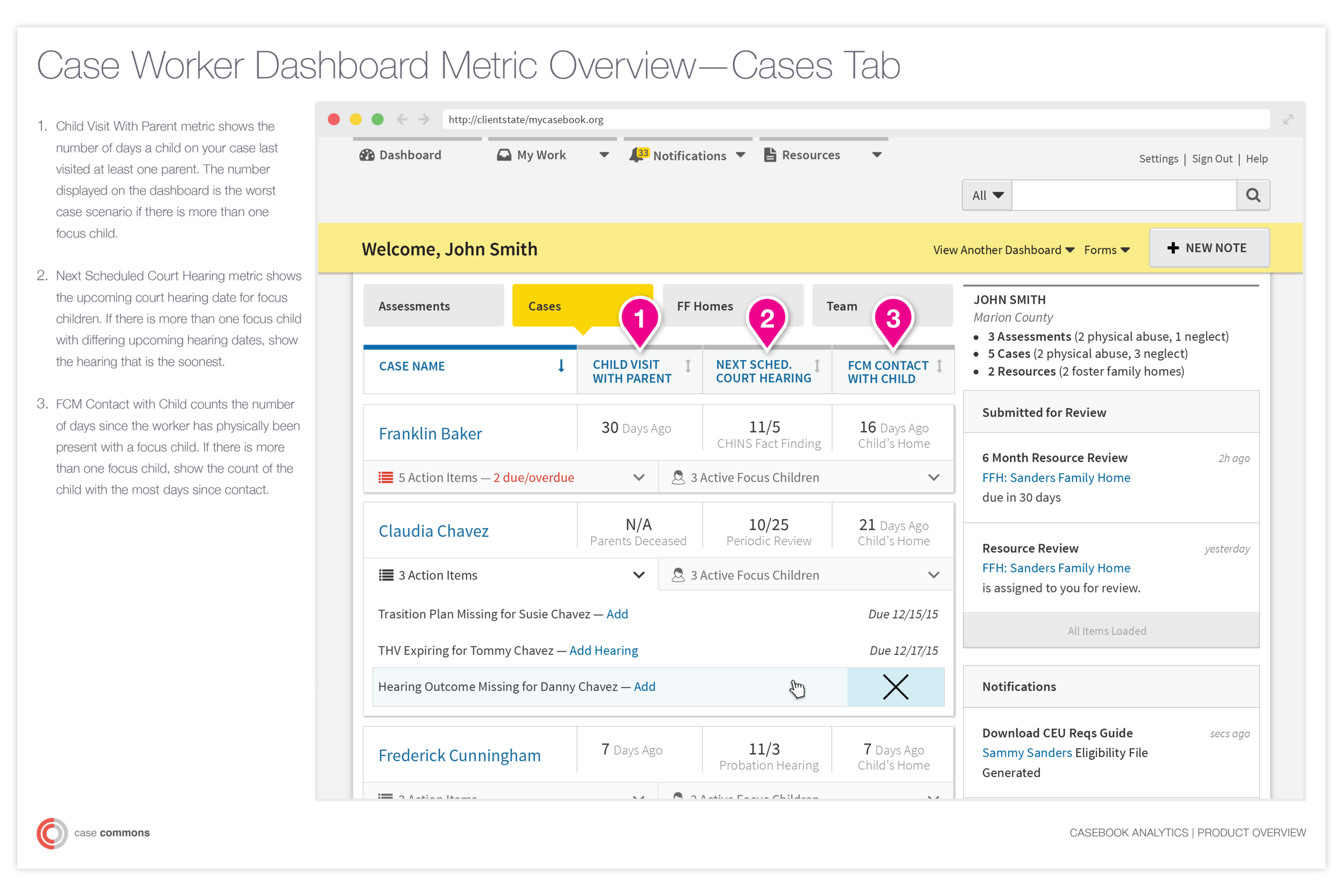The height and width of the screenshot is (896, 1343).
Task: Click Add Hearing for Tommy Chavez
Action: 603,651
